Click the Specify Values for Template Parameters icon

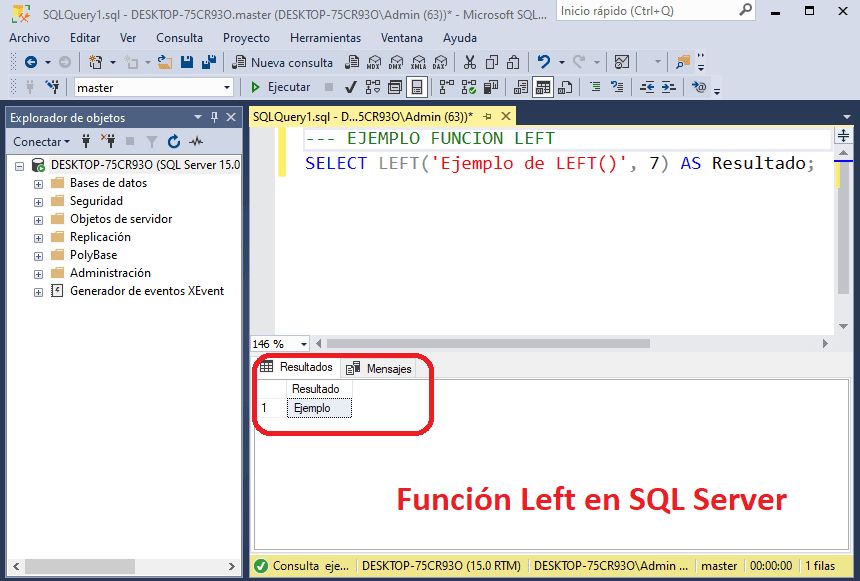(x=699, y=87)
